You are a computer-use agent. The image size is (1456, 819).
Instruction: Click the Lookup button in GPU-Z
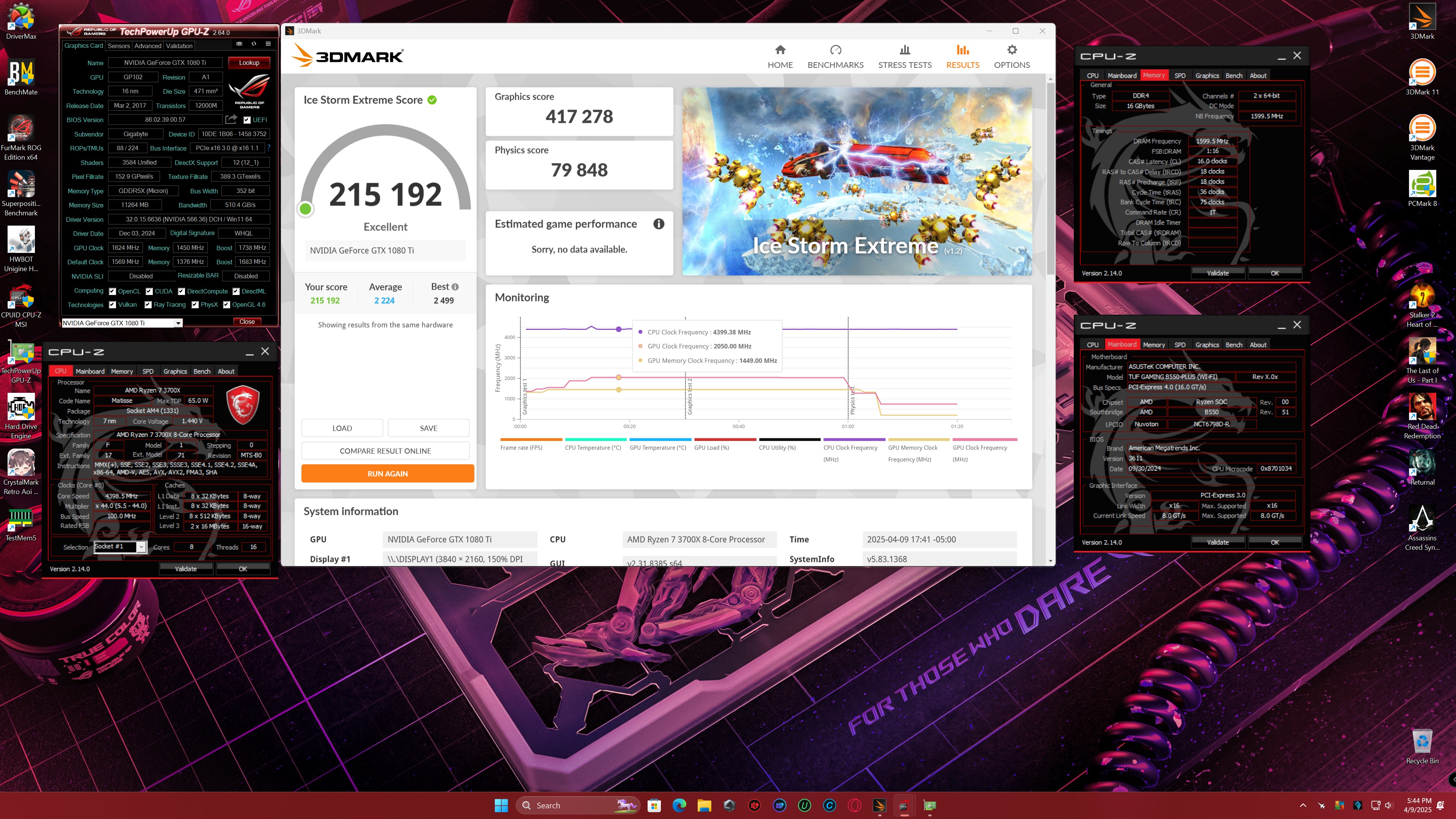pos(249,62)
